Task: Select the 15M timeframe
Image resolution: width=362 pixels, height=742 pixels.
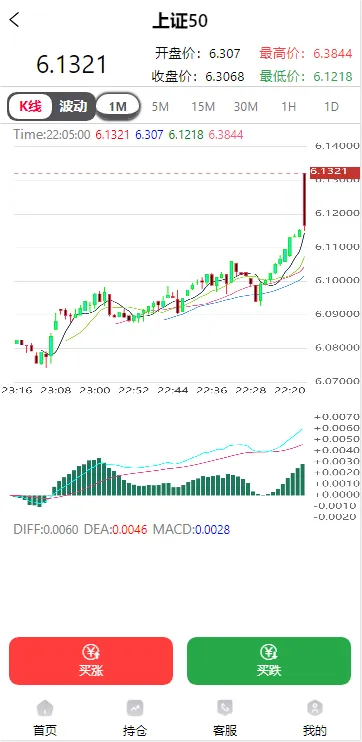Action: [203, 107]
